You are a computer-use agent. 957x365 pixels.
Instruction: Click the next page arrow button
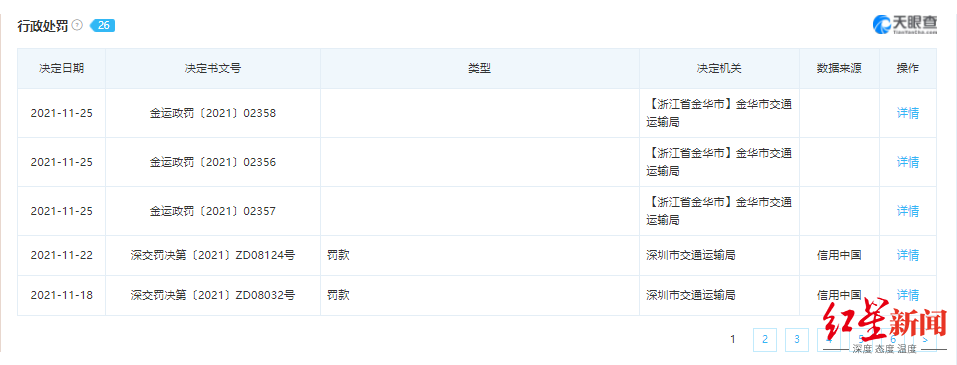pos(925,340)
